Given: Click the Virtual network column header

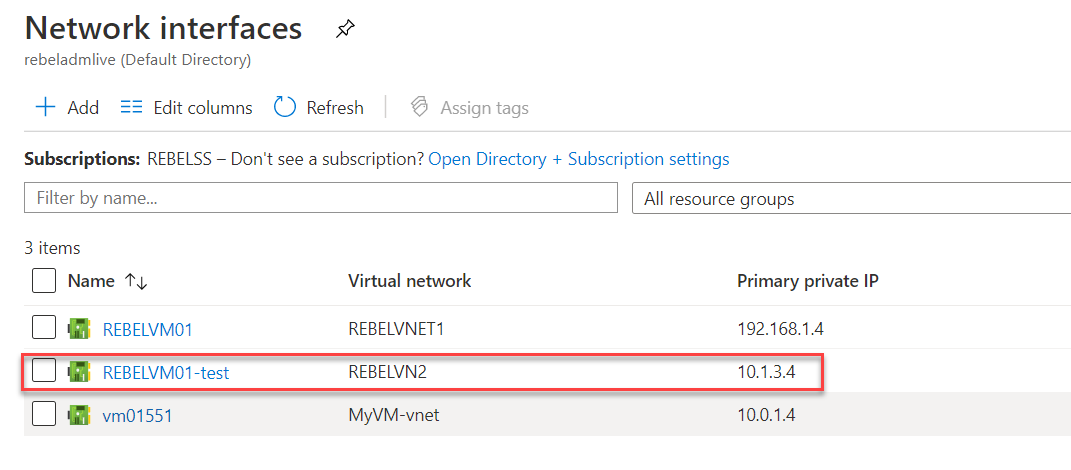Looking at the screenshot, I should point(410,281).
